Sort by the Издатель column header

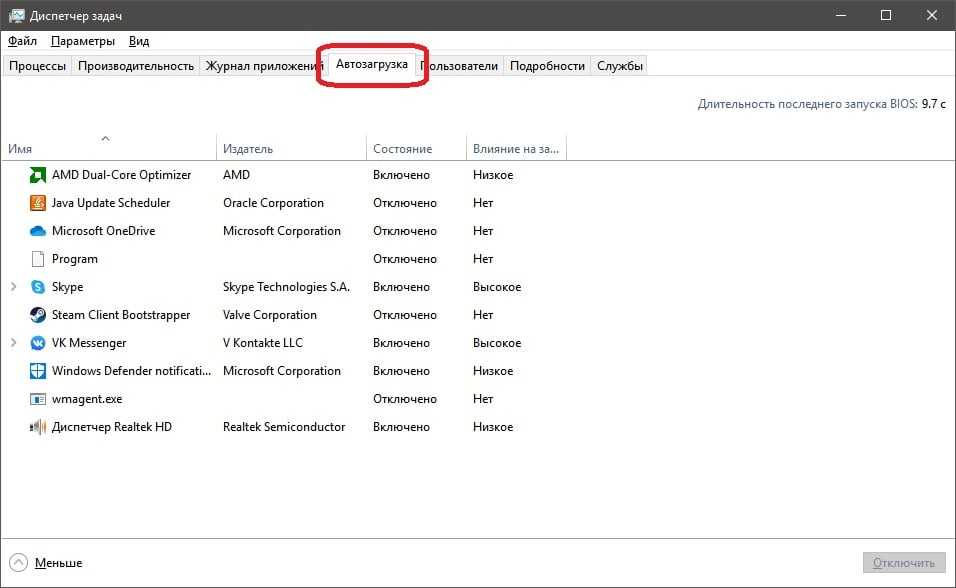[248, 149]
